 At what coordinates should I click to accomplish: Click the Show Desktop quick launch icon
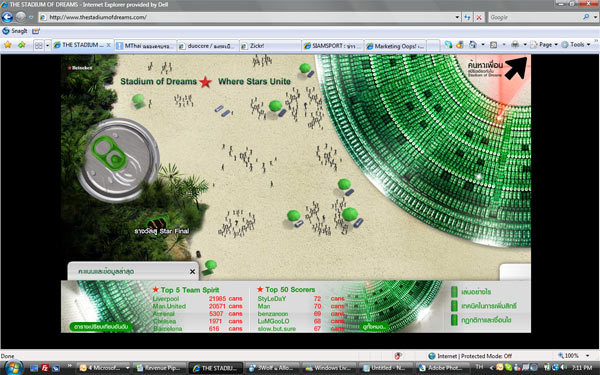(x=34, y=368)
